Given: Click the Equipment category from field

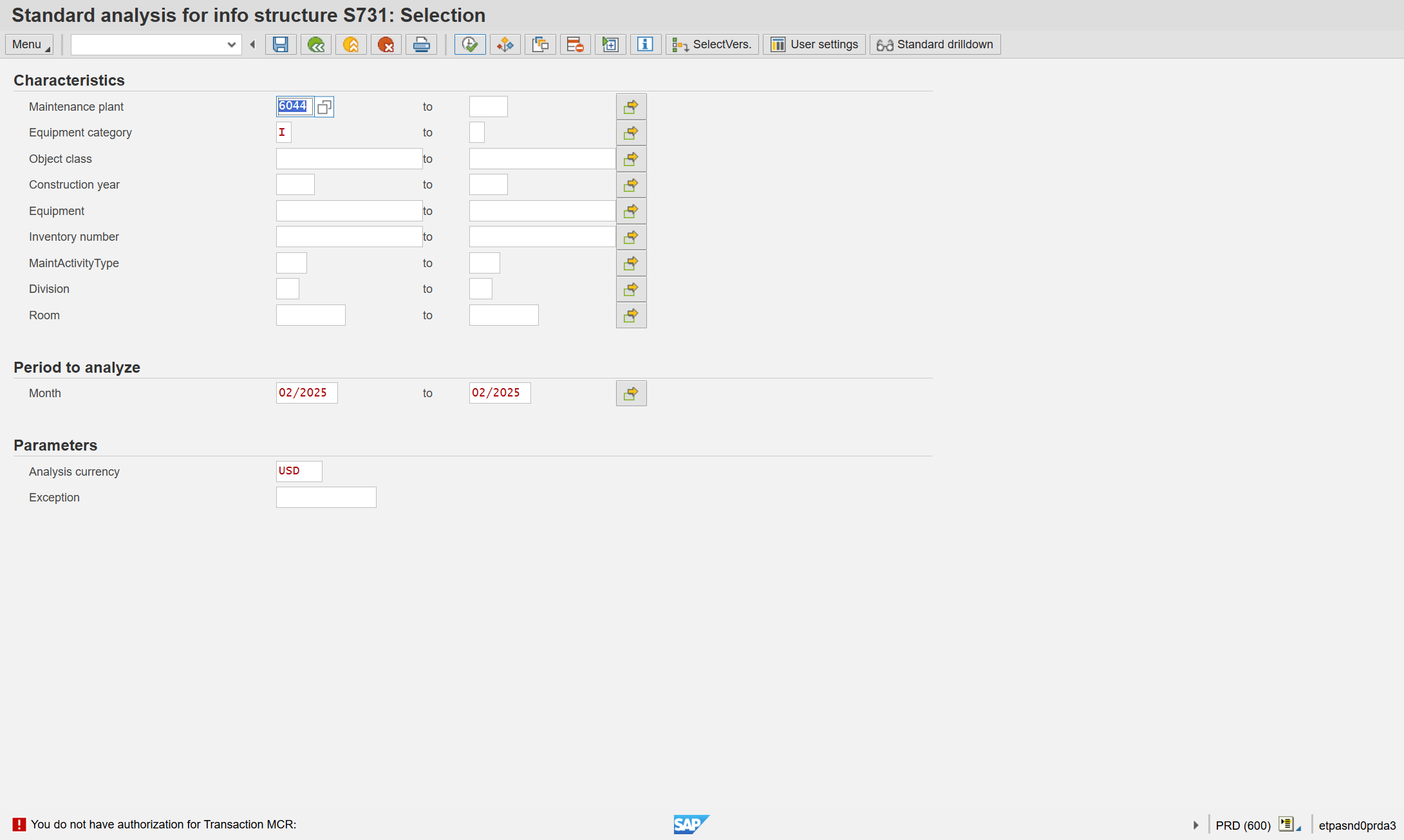Looking at the screenshot, I should coord(284,133).
